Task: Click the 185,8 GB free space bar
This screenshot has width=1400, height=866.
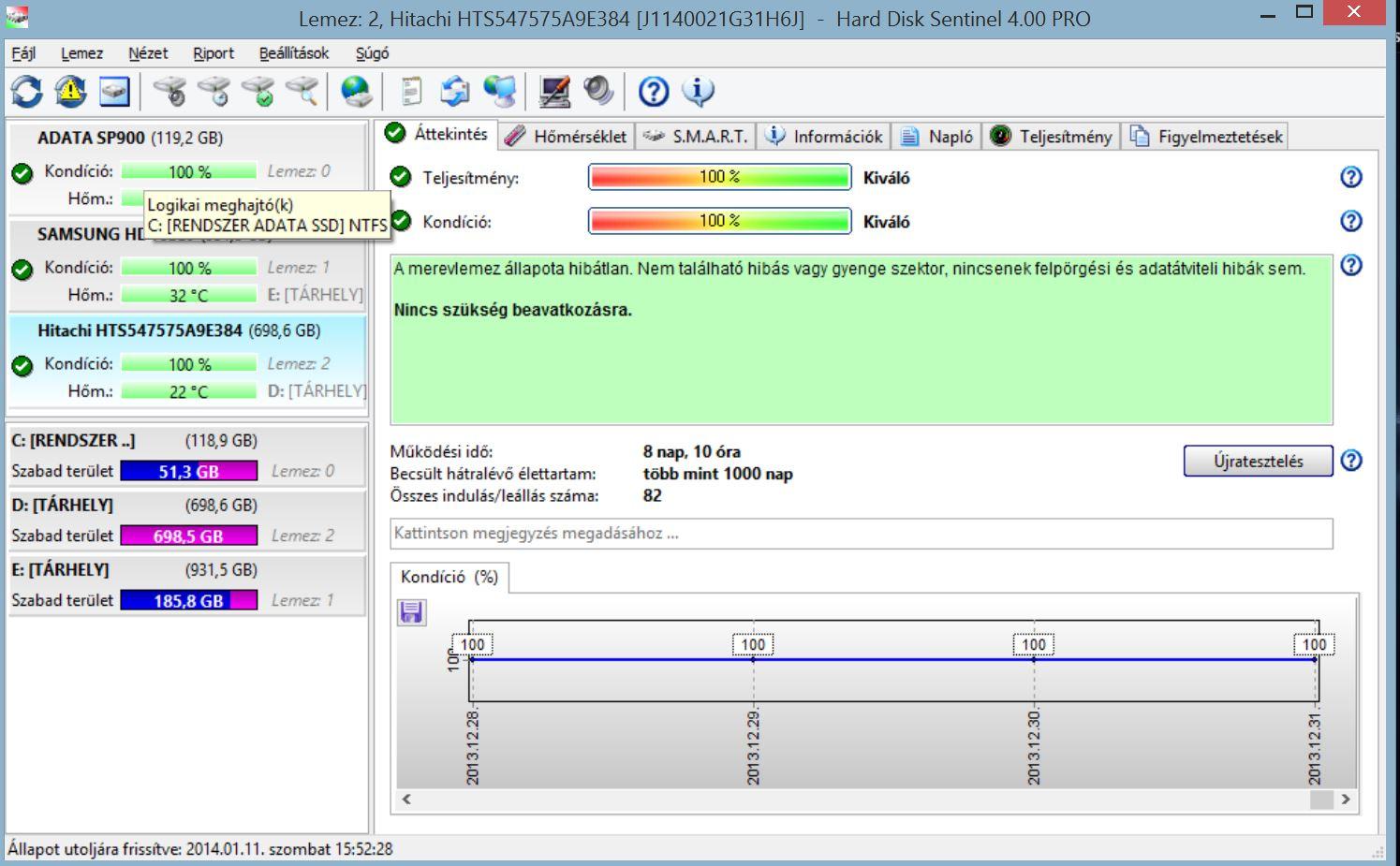Action: tap(188, 600)
